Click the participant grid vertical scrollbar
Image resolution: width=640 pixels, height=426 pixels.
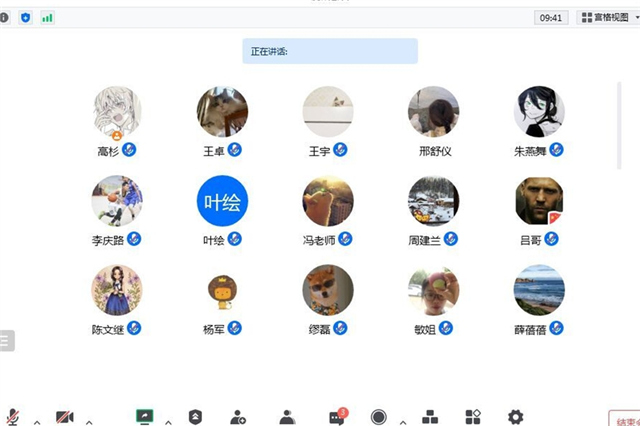click(621, 125)
